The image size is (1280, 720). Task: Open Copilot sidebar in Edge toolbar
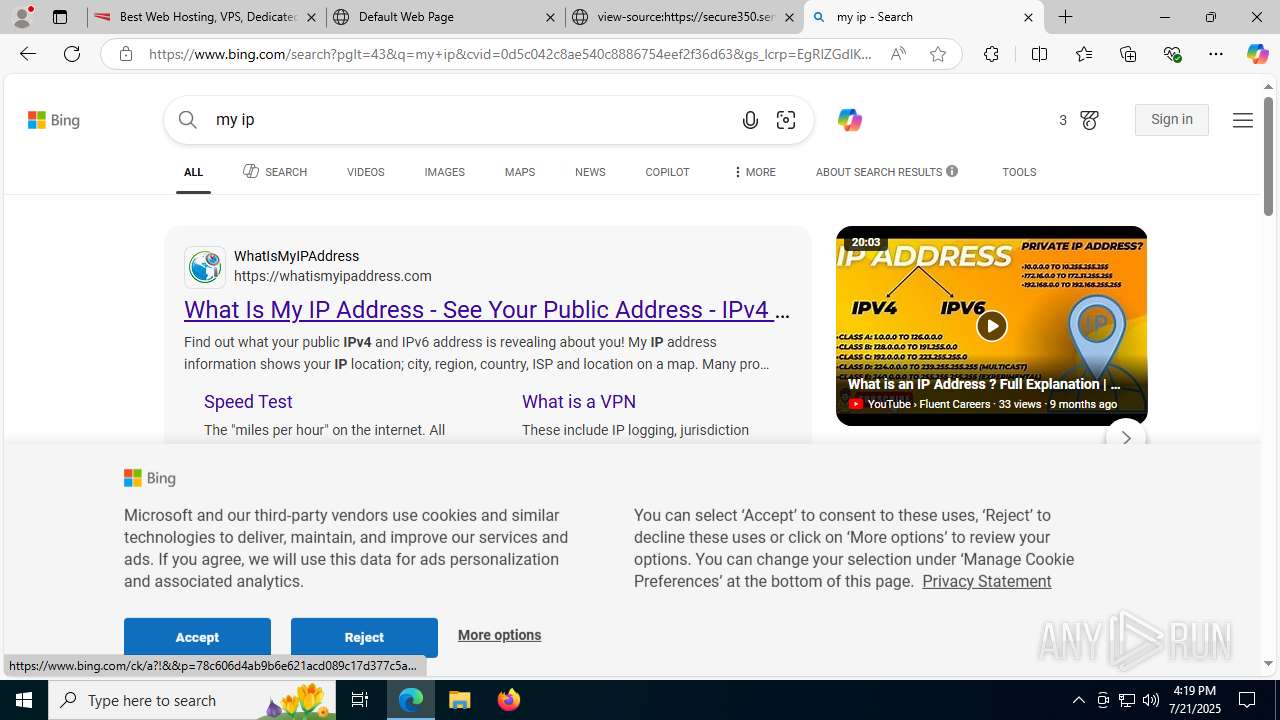point(1257,54)
